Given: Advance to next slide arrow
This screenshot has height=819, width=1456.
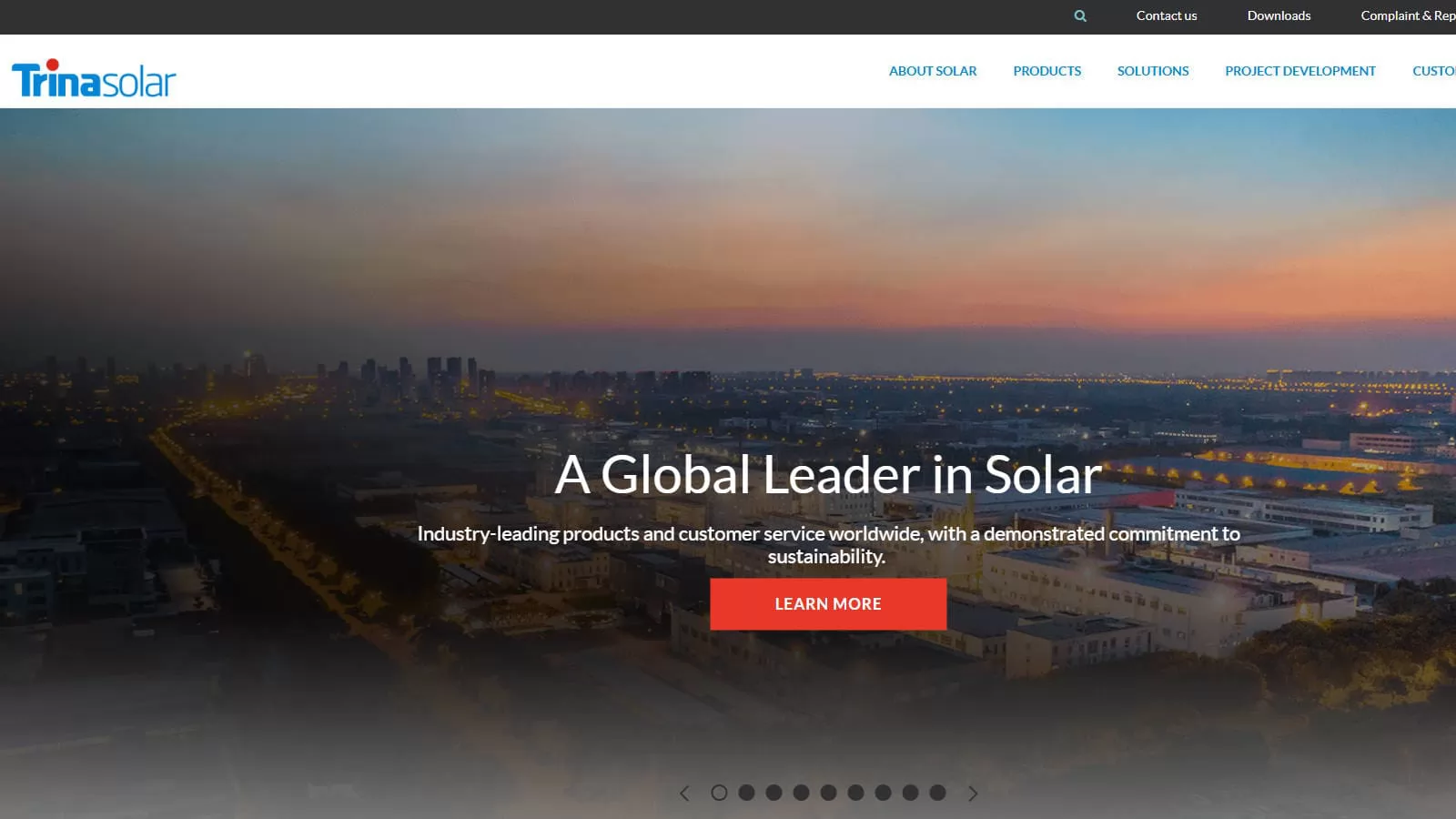Looking at the screenshot, I should [x=973, y=794].
